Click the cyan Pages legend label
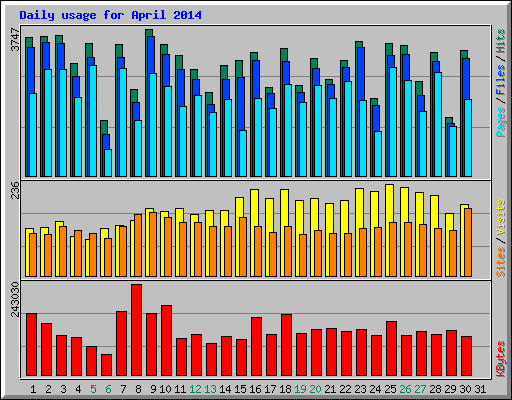Image resolution: width=512 pixels, height=400 pixels. point(501,122)
